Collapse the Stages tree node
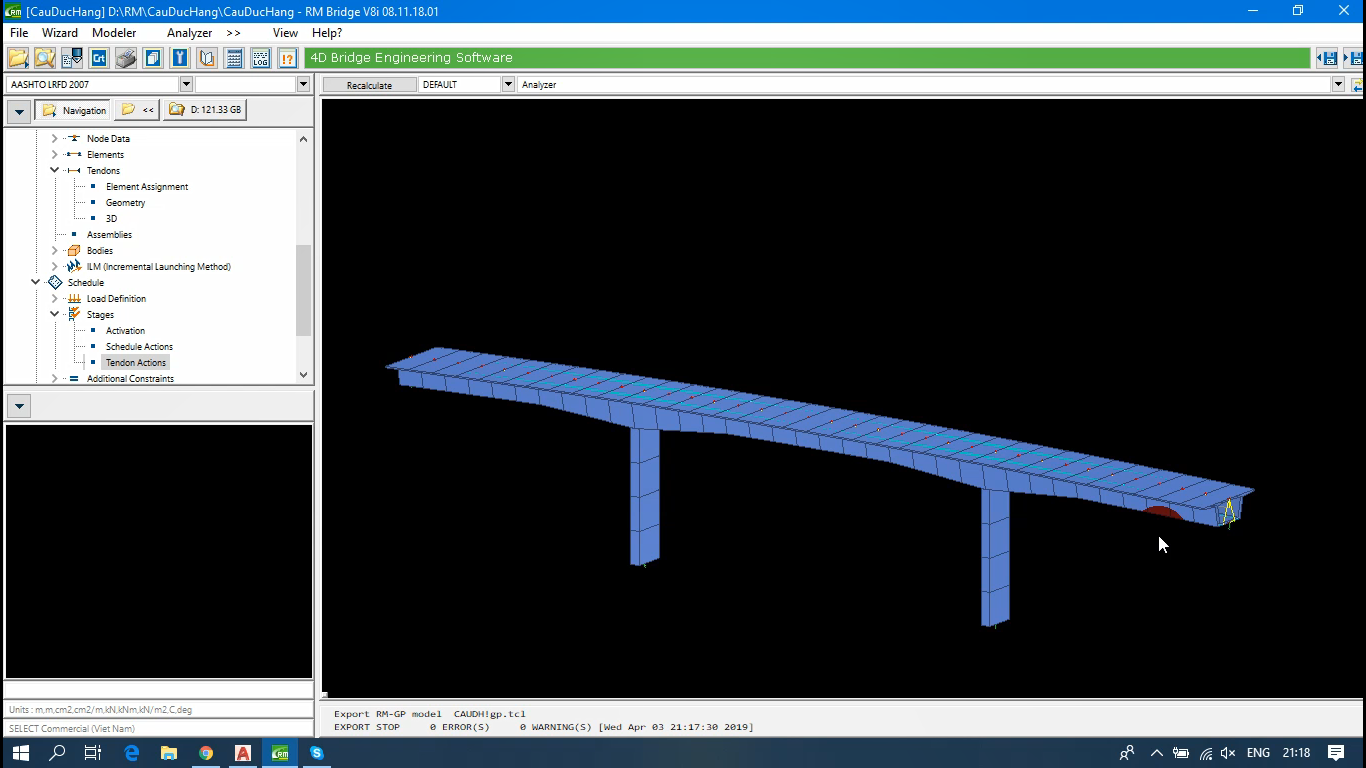Screen dimensions: 1366x768 [54, 315]
